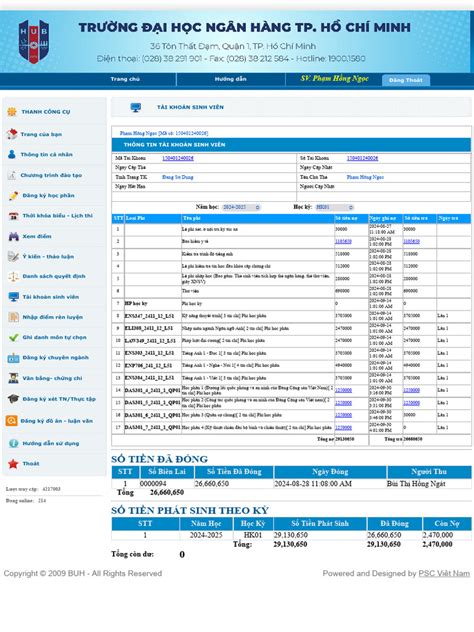Click the Ý kiến - thảo luận icon

(13, 256)
